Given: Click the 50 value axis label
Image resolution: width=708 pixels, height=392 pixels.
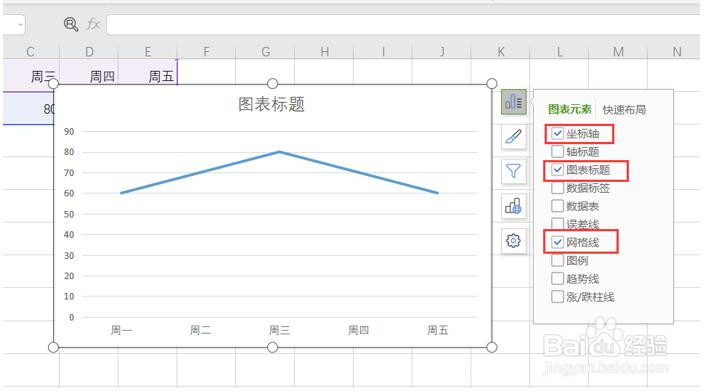Looking at the screenshot, I should tap(69, 214).
